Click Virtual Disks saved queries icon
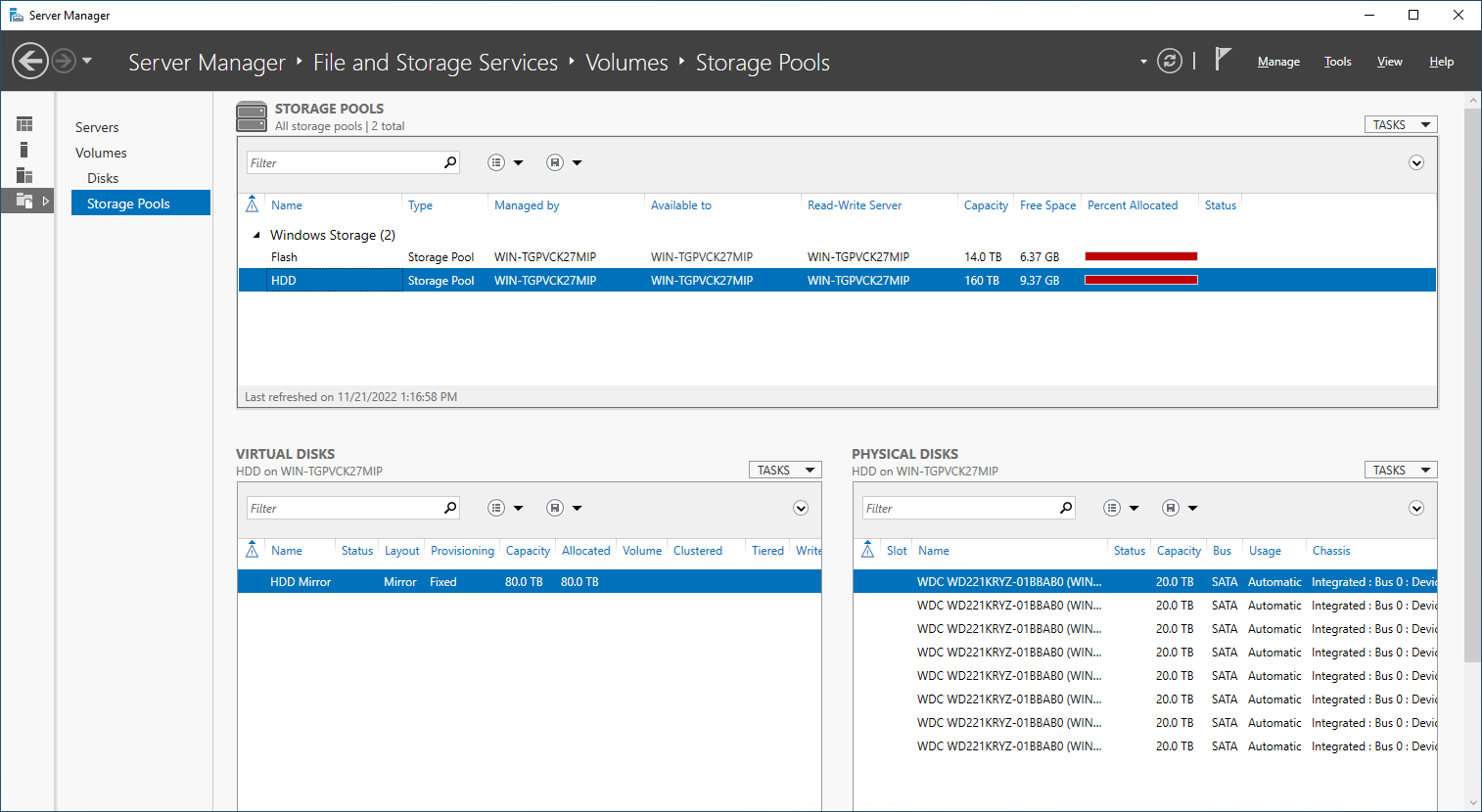1482x812 pixels. coord(555,508)
